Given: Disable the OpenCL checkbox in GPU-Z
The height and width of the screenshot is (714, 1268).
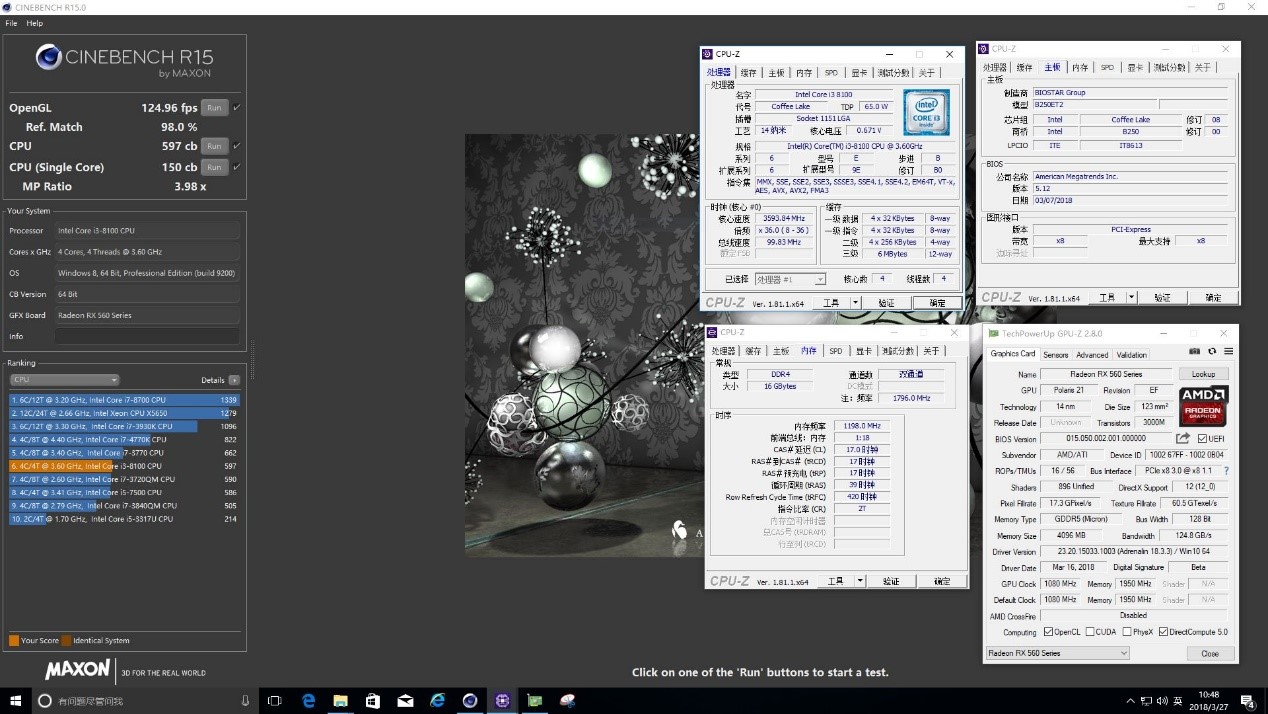Looking at the screenshot, I should tap(1048, 631).
